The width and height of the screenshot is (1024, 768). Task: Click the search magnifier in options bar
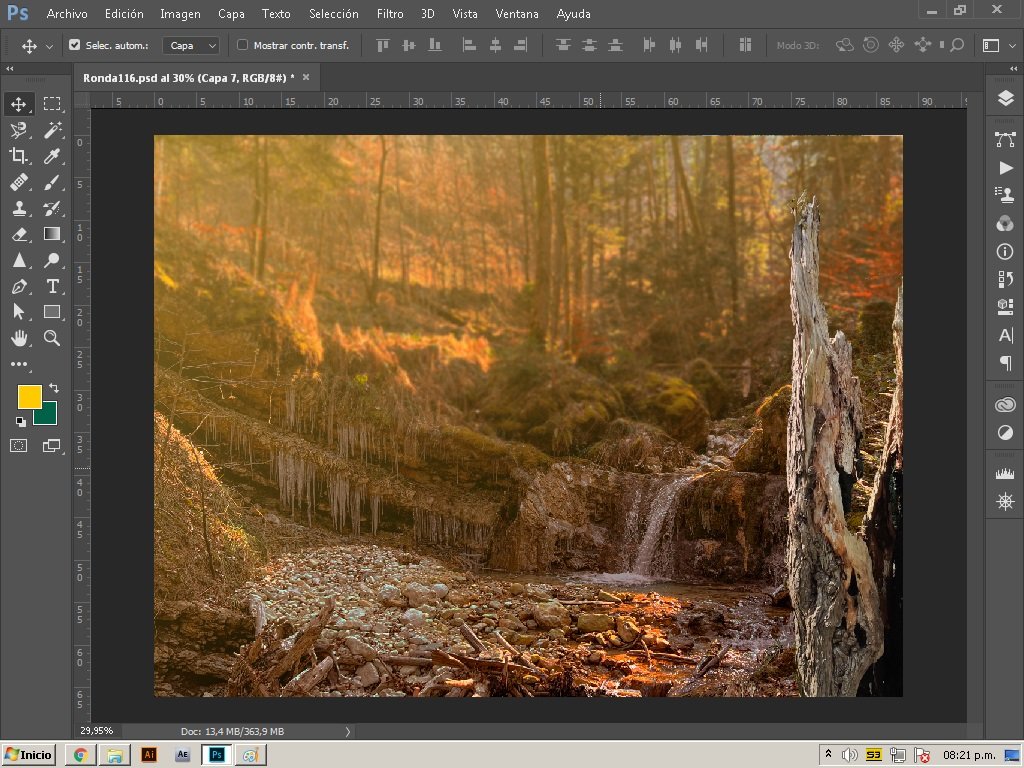pyautogui.click(x=957, y=45)
